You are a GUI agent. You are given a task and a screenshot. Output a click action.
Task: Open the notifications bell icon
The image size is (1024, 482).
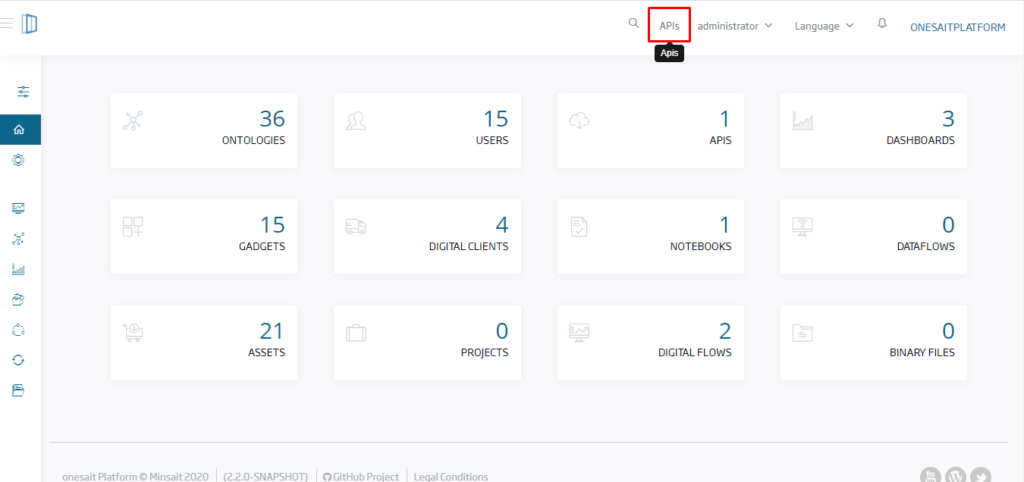882,24
